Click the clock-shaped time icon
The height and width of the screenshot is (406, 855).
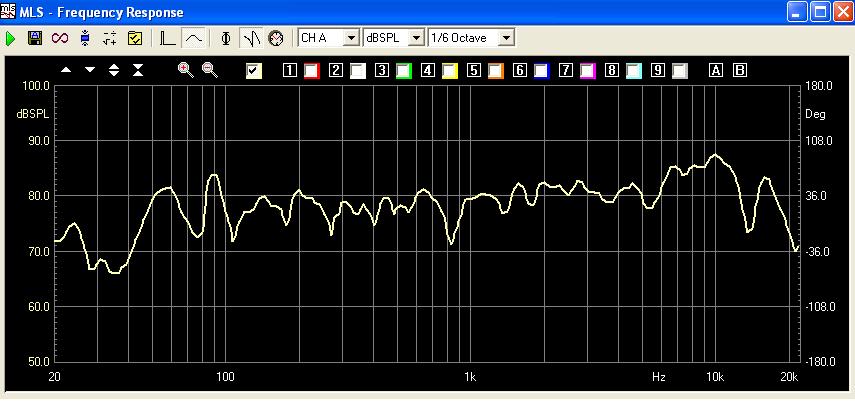tap(275, 38)
